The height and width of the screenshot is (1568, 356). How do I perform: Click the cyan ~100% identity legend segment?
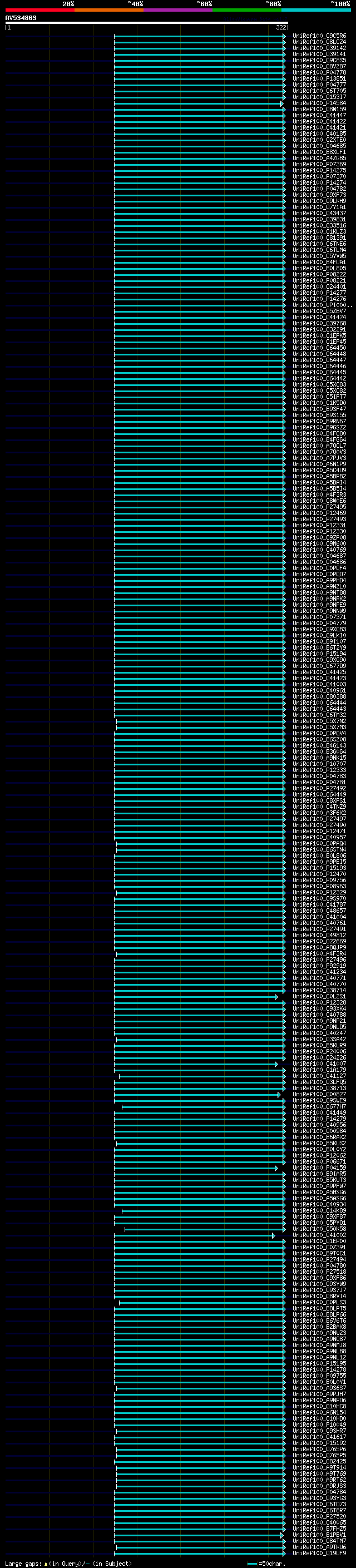click(x=316, y=10)
